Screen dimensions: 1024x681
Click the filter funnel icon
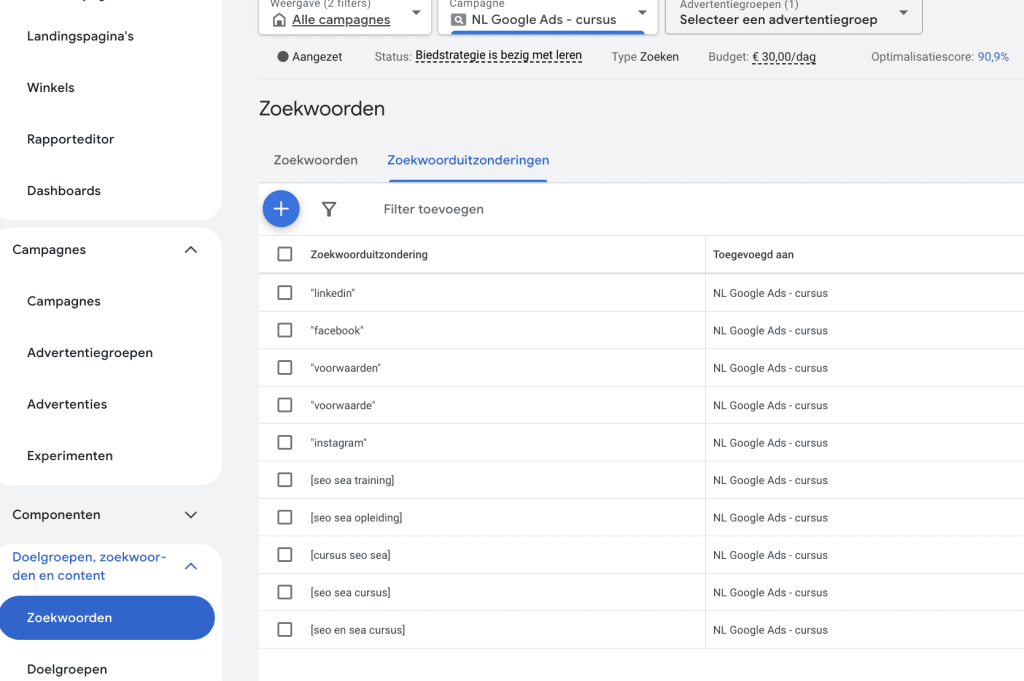[329, 209]
